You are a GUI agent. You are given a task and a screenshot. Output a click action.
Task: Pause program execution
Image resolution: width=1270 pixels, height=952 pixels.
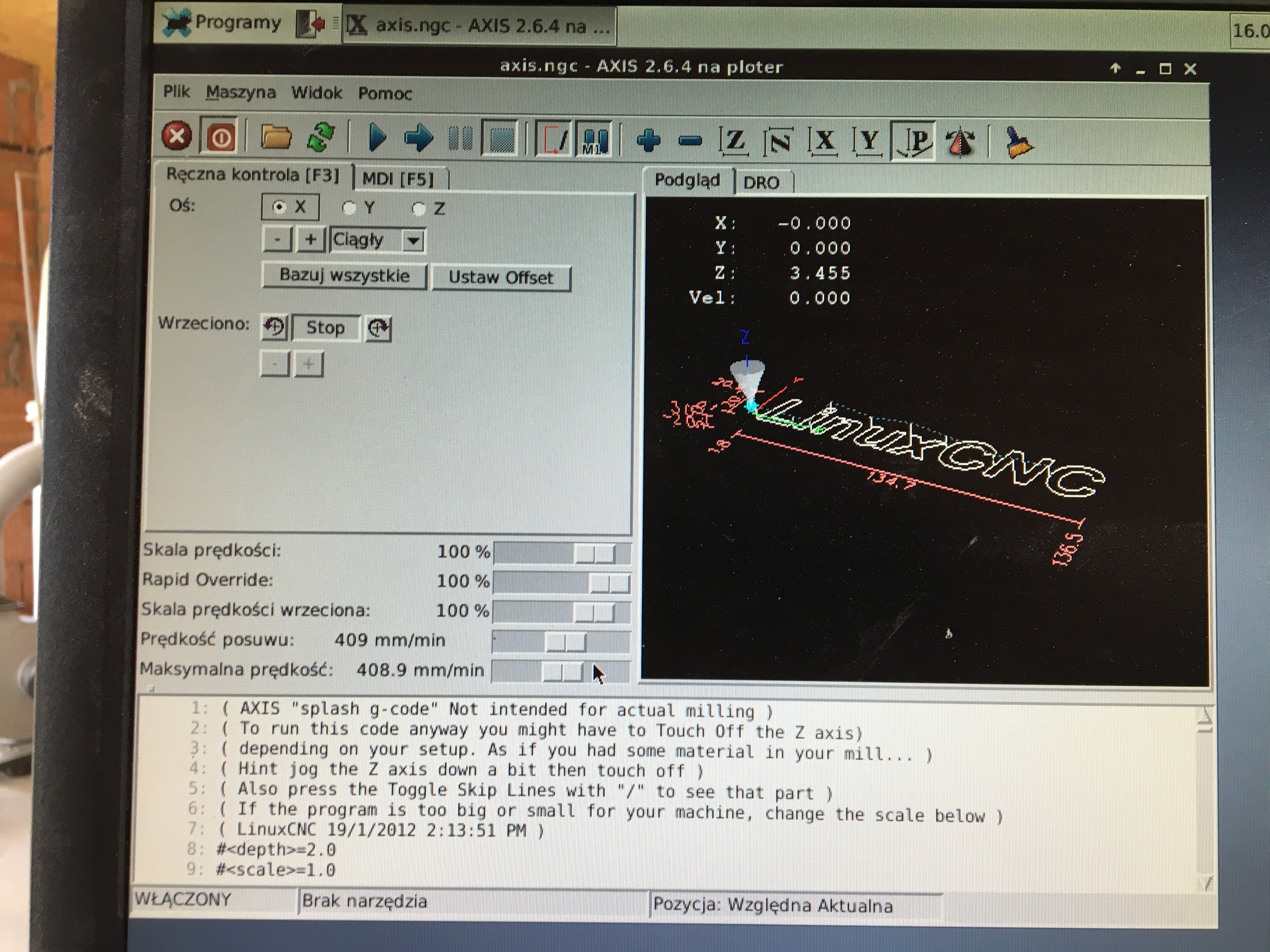pos(461,138)
